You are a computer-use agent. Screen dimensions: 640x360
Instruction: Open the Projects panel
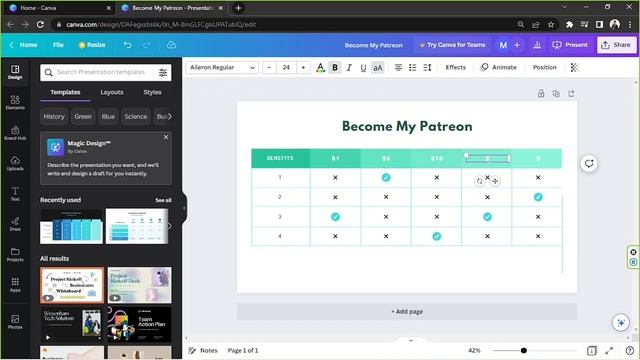click(x=15, y=254)
